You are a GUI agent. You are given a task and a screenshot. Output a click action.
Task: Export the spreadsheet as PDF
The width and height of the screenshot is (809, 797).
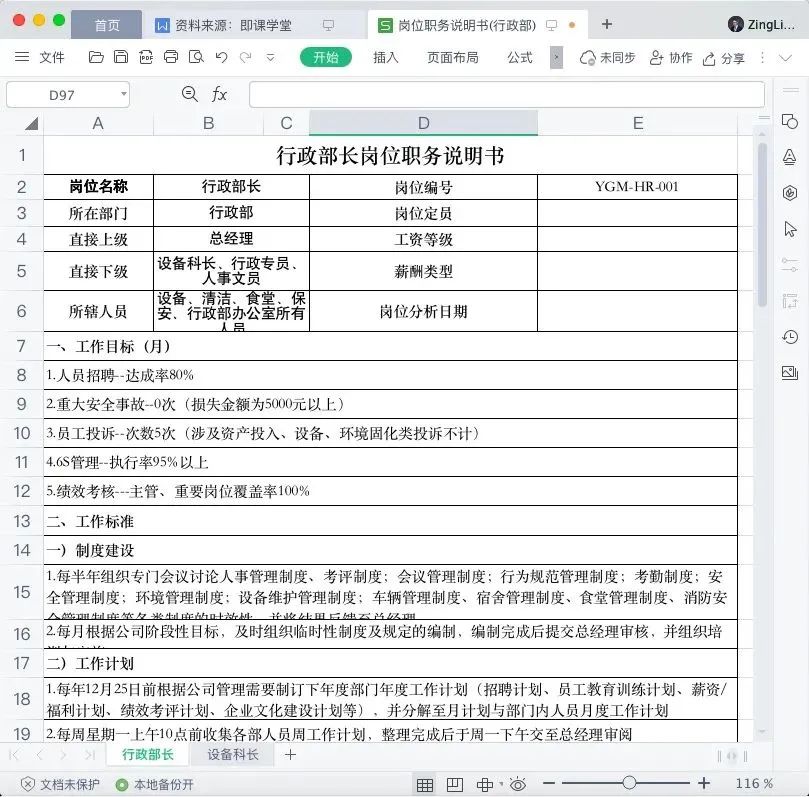tap(146, 57)
